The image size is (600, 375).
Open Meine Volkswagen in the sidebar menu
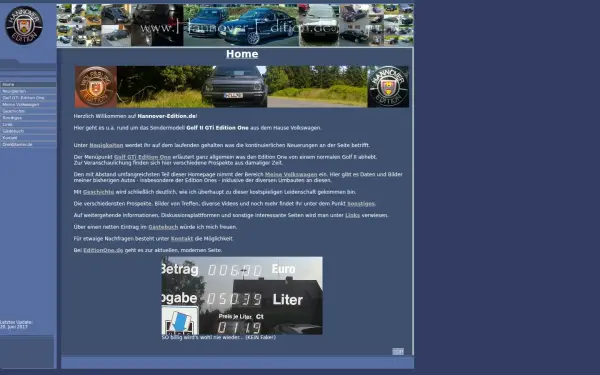(28, 104)
